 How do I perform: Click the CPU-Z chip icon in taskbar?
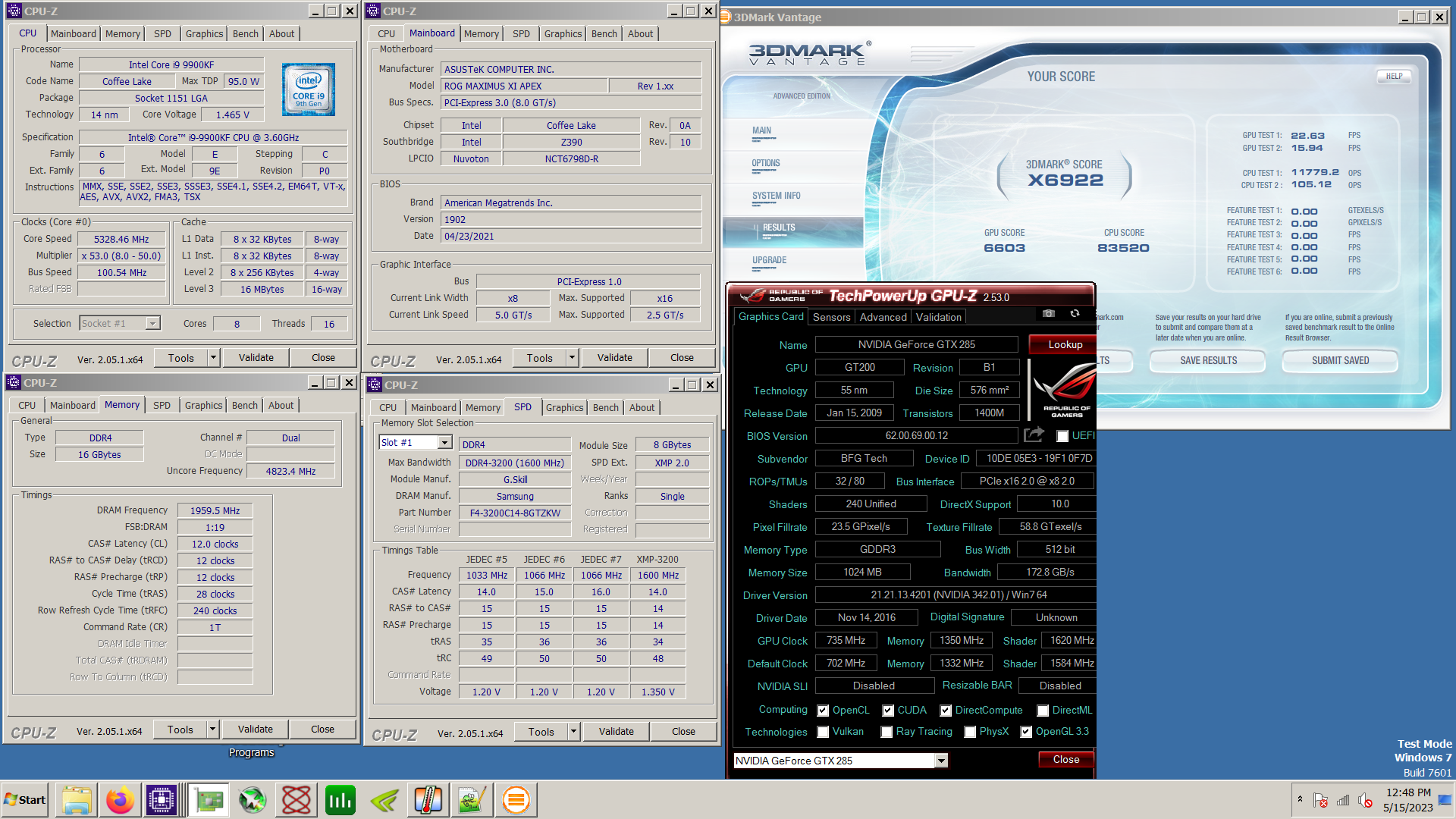162,800
